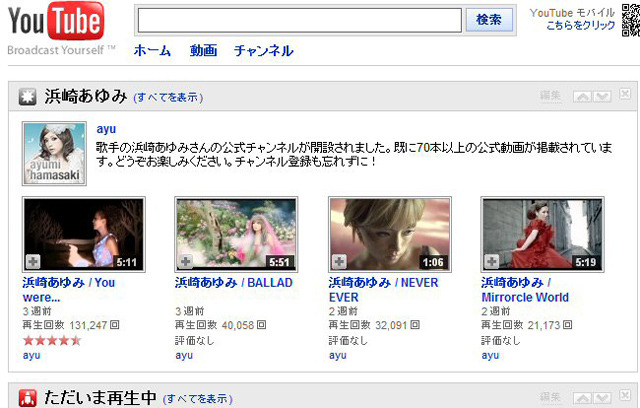Click the YouTube logo
The image size is (640, 408).
pos(56,20)
